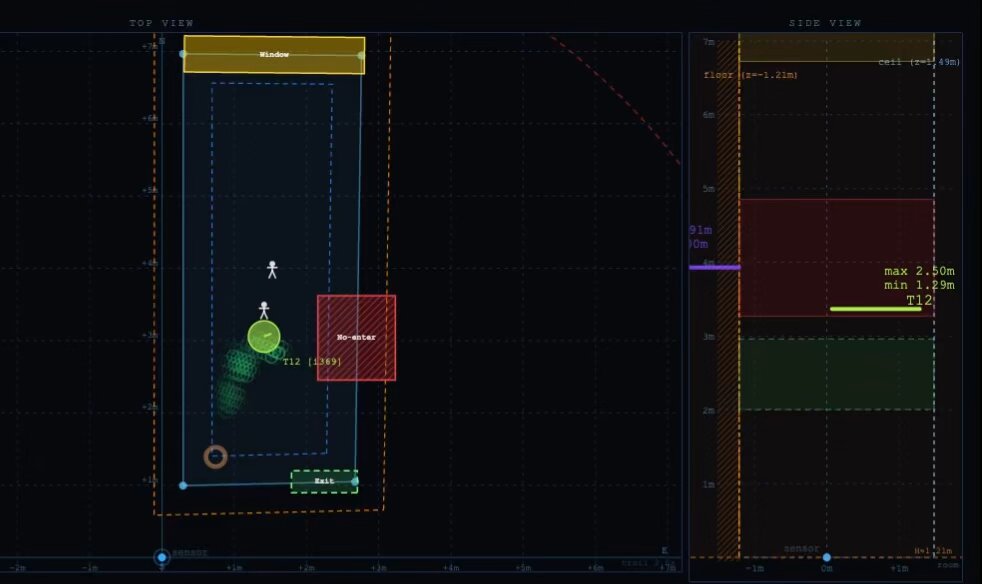Click the handle dot on the Exit zone
The height and width of the screenshot is (584, 982).
coord(355,481)
